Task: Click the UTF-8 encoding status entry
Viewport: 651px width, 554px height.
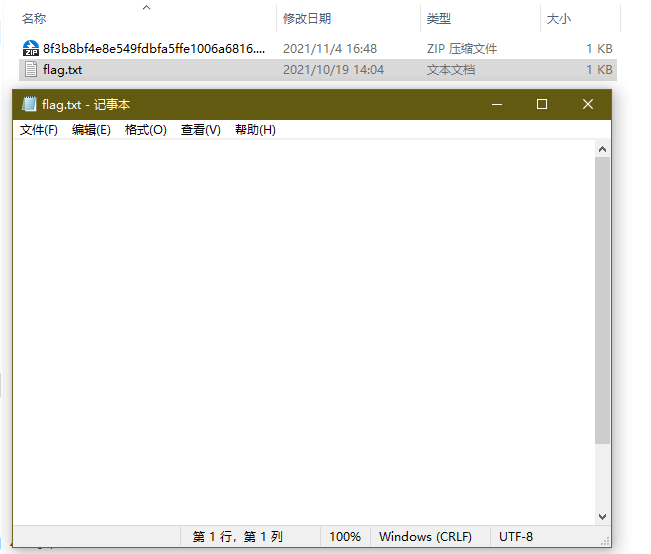Action: coord(516,537)
